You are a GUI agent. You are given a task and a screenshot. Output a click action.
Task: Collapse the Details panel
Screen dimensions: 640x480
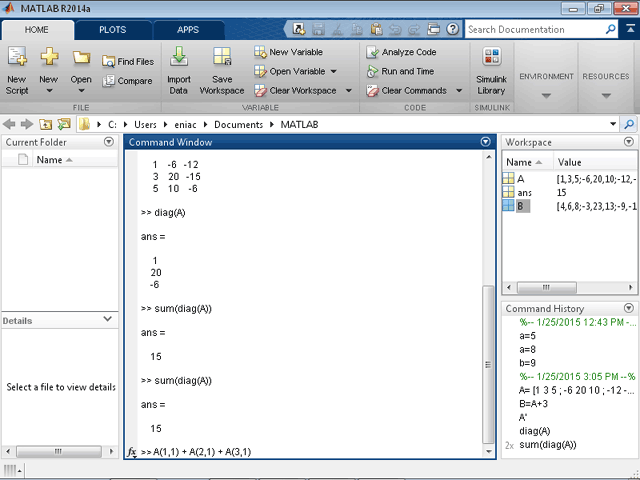[x=108, y=319]
